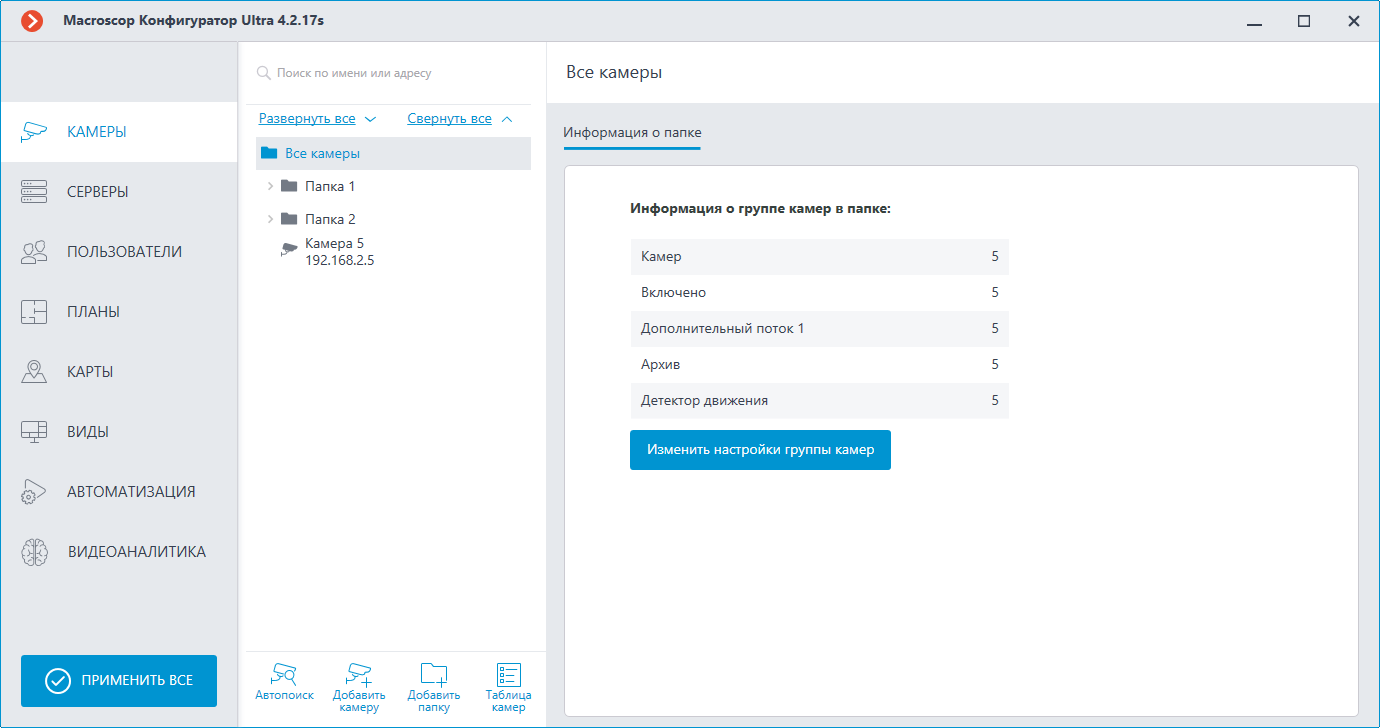
Task: Click the camera icon of Камера 5
Action: coord(289,250)
